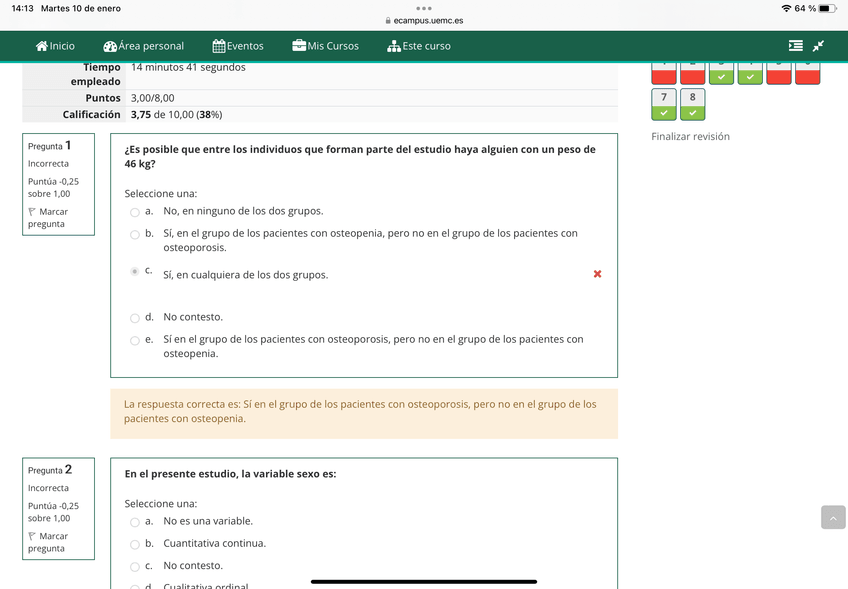Select answer option a, No en ninguno
Viewport: 848px width, 589px height.
coord(134,211)
